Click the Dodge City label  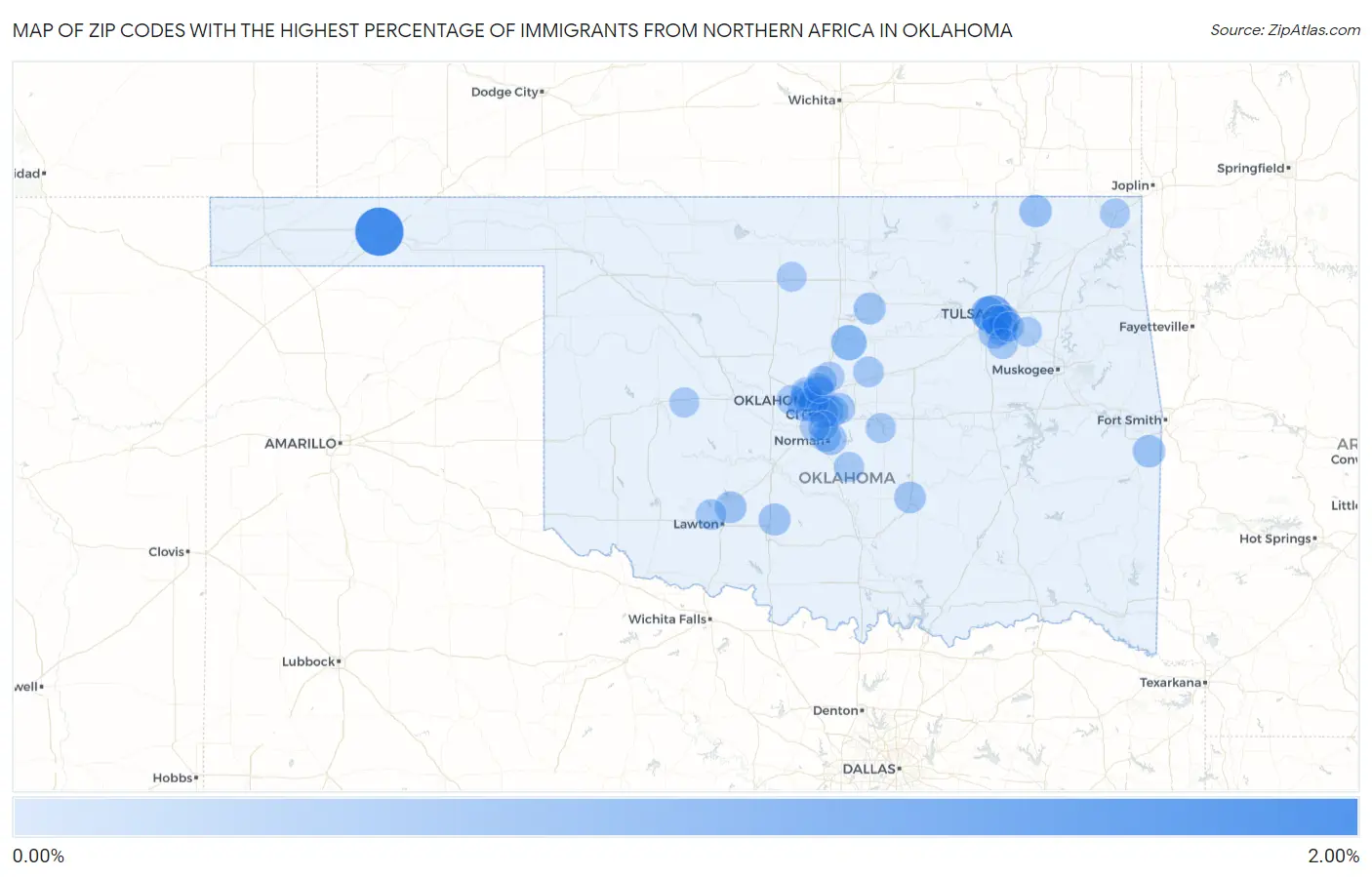[x=504, y=92]
